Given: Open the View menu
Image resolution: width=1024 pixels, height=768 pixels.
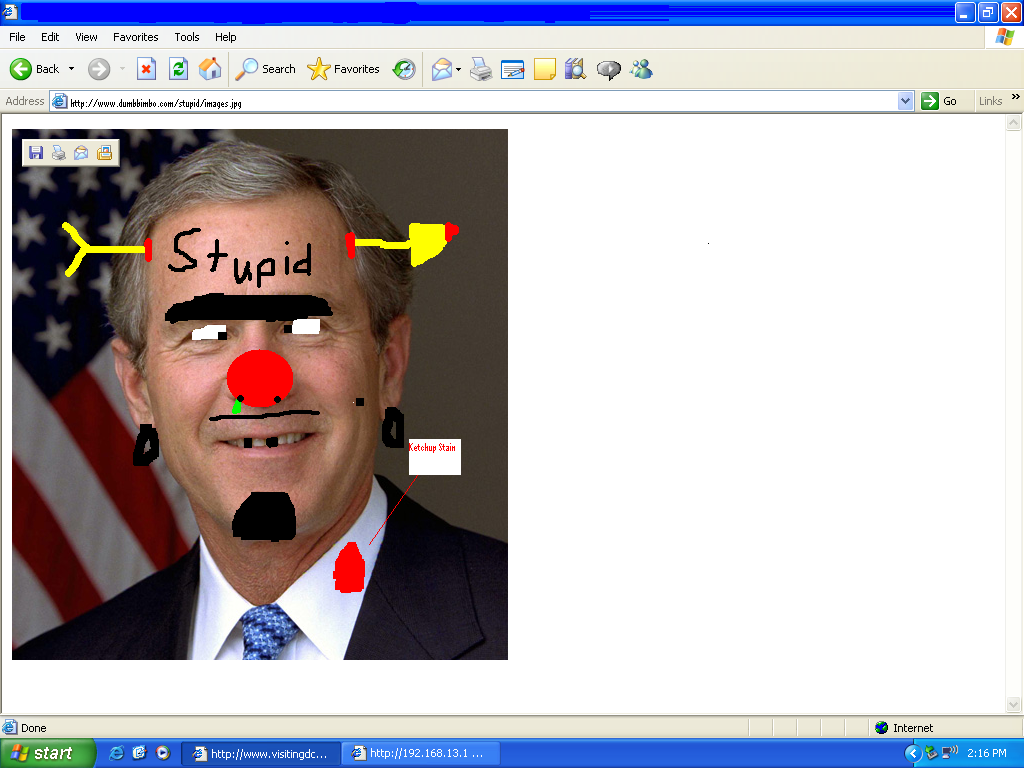Looking at the screenshot, I should point(86,37).
